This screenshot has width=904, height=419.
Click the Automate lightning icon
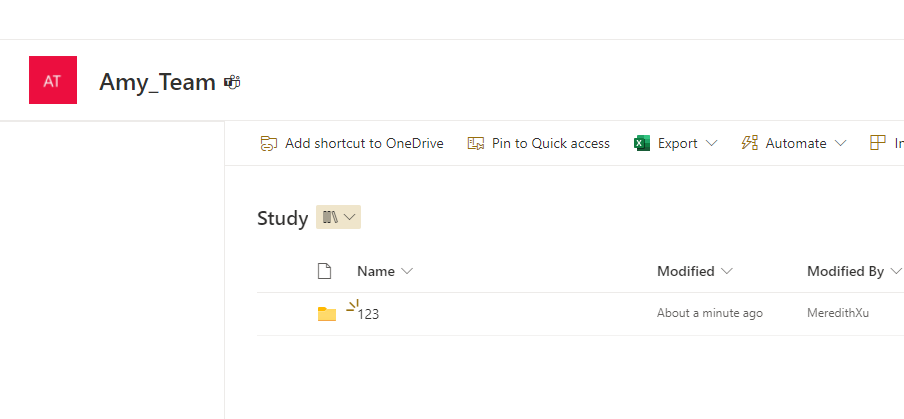point(749,144)
